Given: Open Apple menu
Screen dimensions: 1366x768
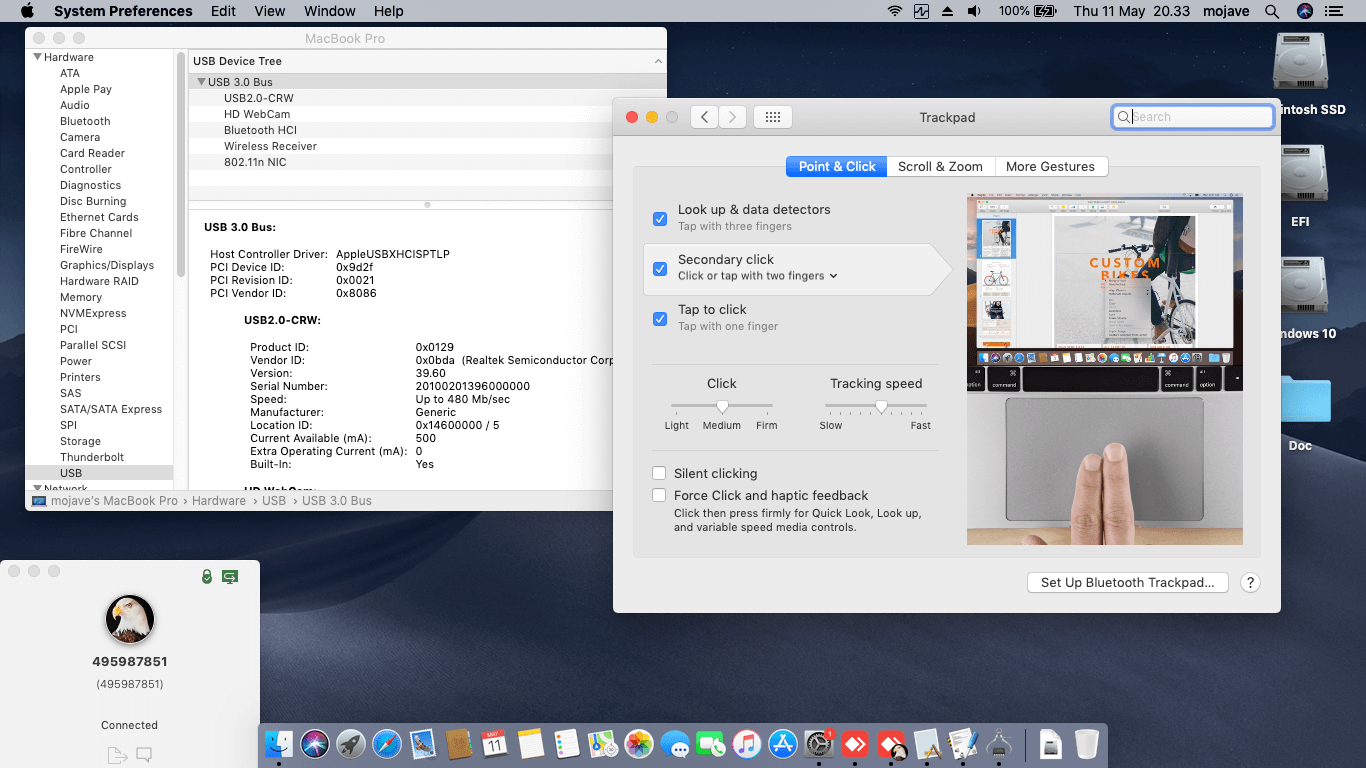Looking at the screenshot, I should click(27, 11).
